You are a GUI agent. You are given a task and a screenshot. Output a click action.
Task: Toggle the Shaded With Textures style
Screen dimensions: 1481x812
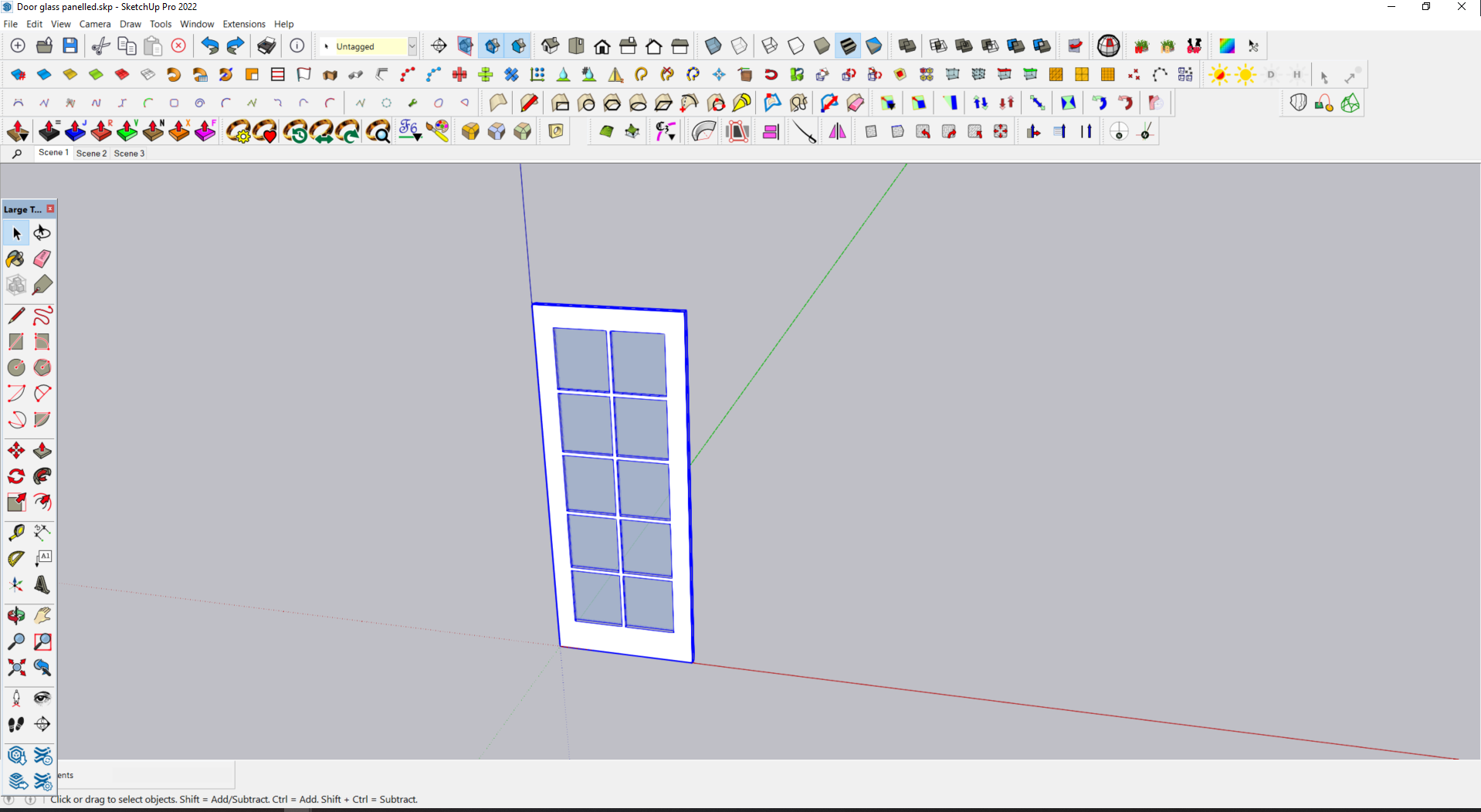click(848, 46)
